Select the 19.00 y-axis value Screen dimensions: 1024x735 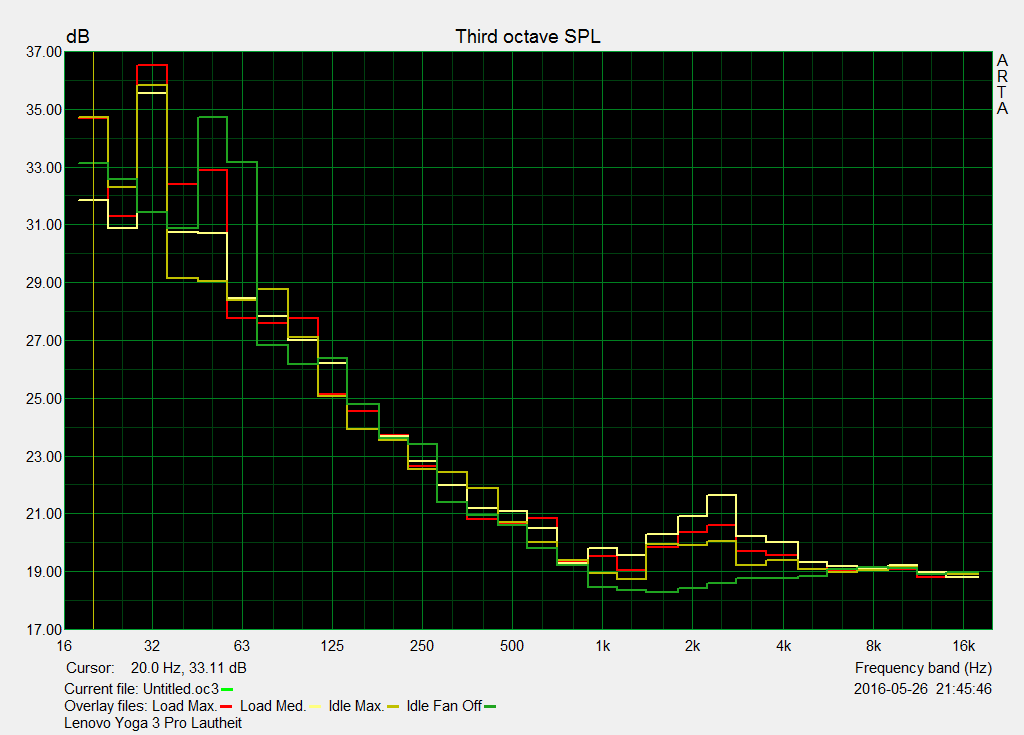(x=44, y=572)
